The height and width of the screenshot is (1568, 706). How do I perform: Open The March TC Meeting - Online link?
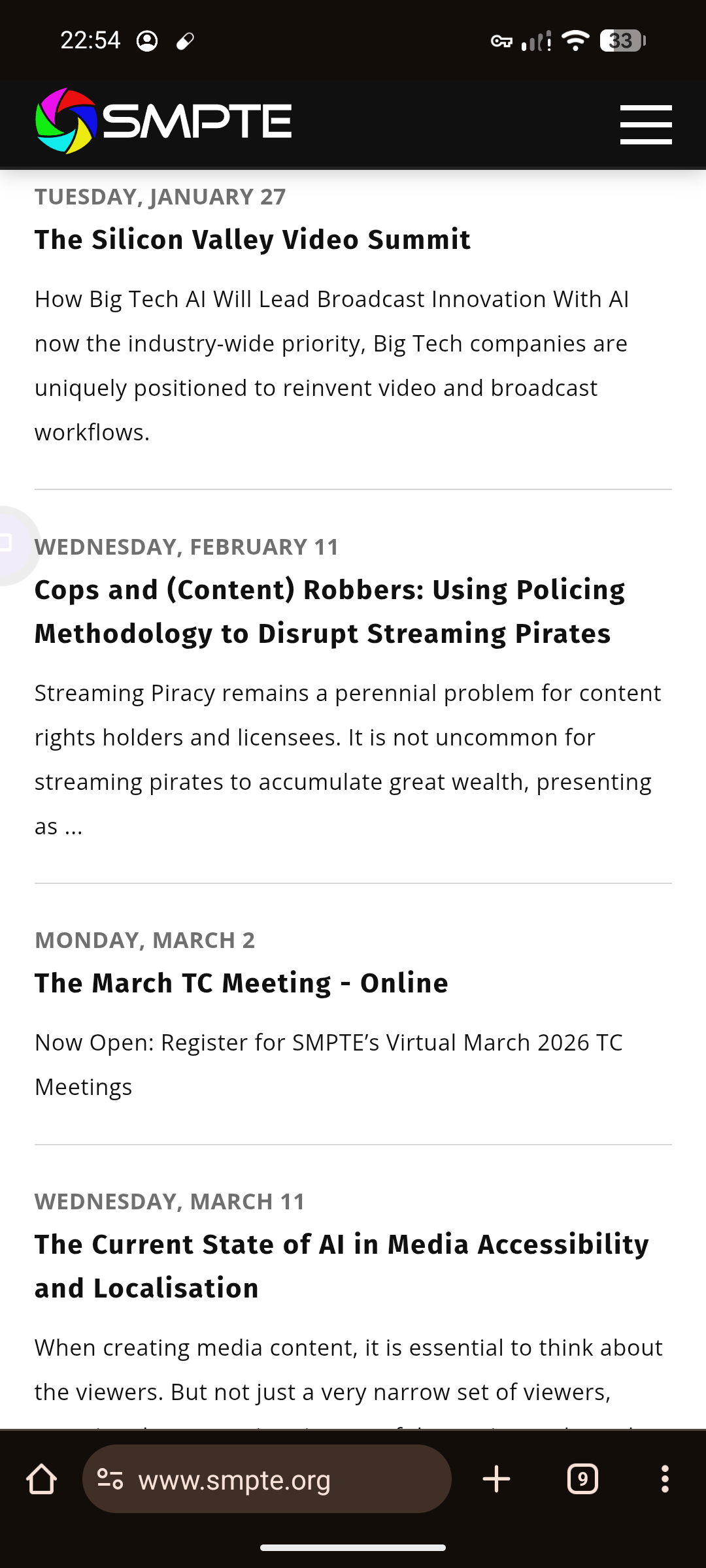tap(241, 983)
